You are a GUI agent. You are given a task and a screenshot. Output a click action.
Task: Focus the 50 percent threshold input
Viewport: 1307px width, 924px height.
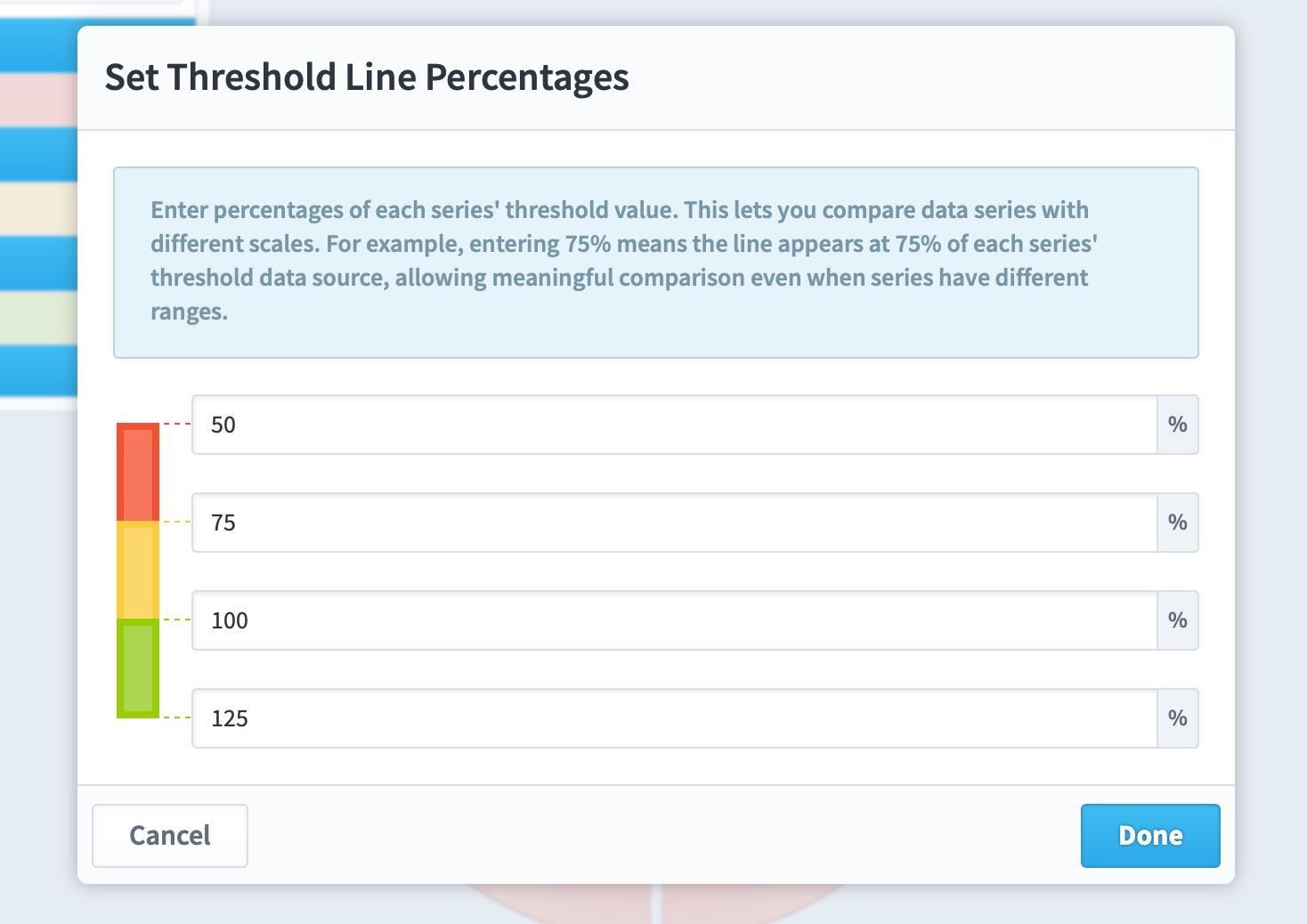675,425
